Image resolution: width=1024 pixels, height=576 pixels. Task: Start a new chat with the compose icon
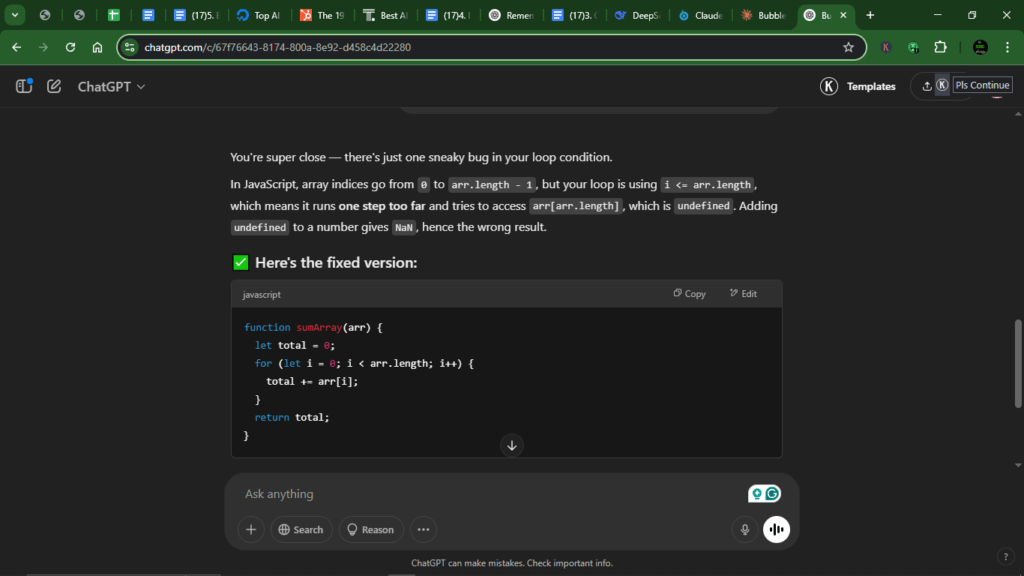[x=54, y=86]
